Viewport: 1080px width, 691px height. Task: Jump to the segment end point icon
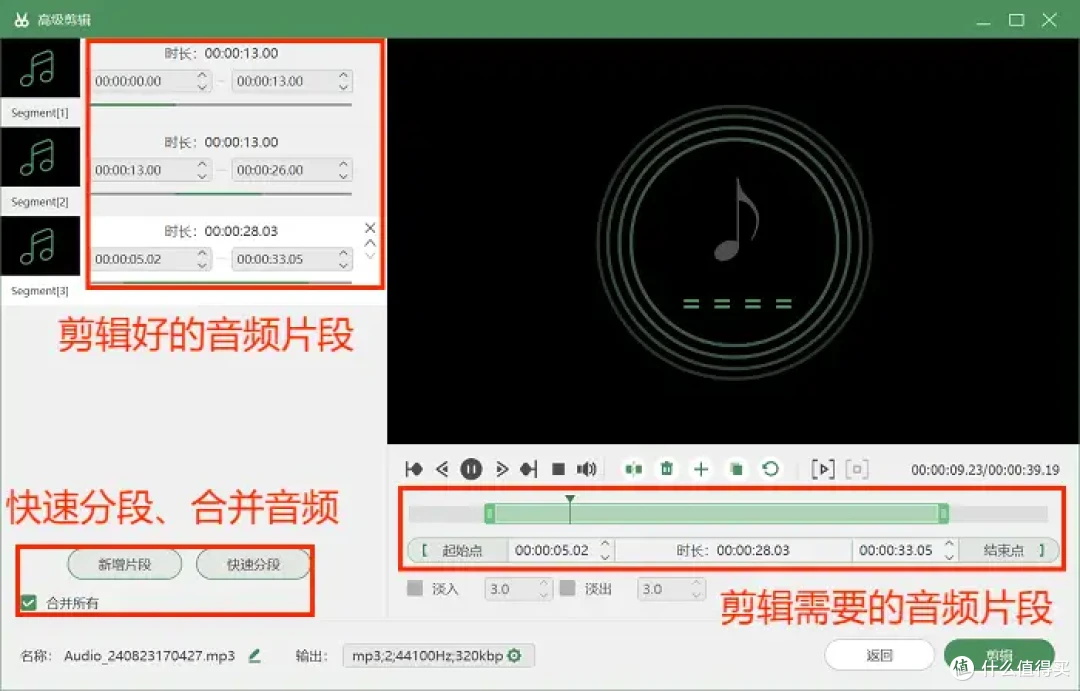click(x=529, y=469)
